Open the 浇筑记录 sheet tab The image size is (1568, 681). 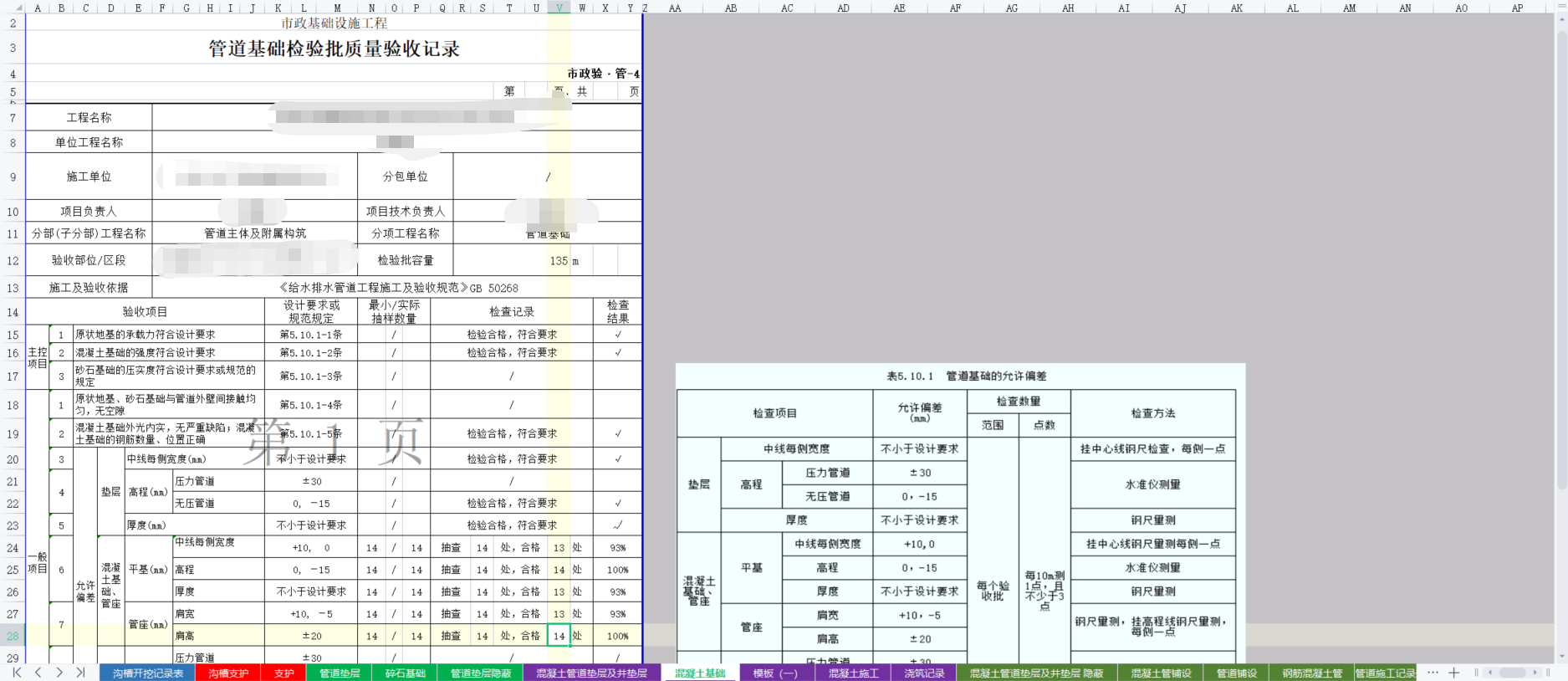click(924, 673)
